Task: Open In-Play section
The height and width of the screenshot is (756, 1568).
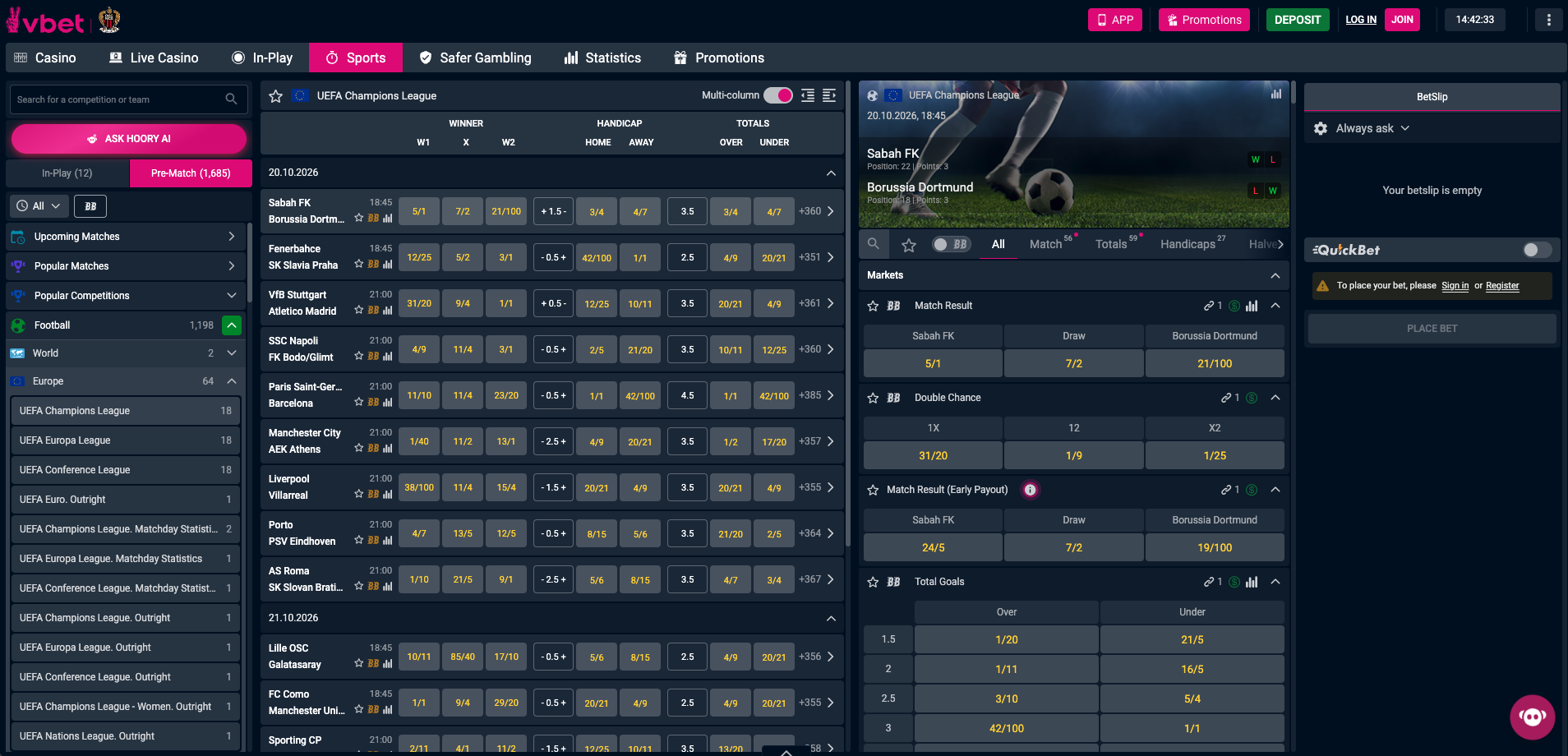Action: point(262,58)
